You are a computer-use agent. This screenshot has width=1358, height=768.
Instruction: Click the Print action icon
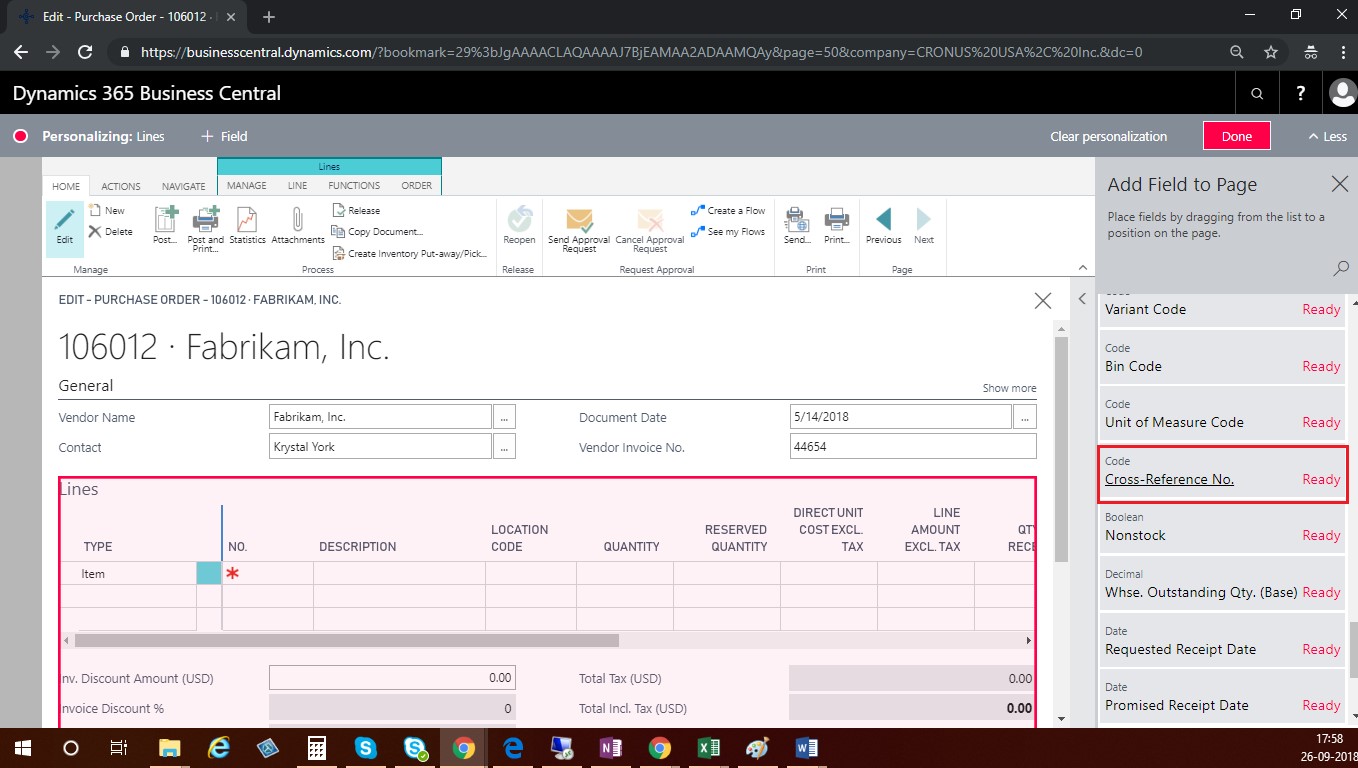coord(836,226)
